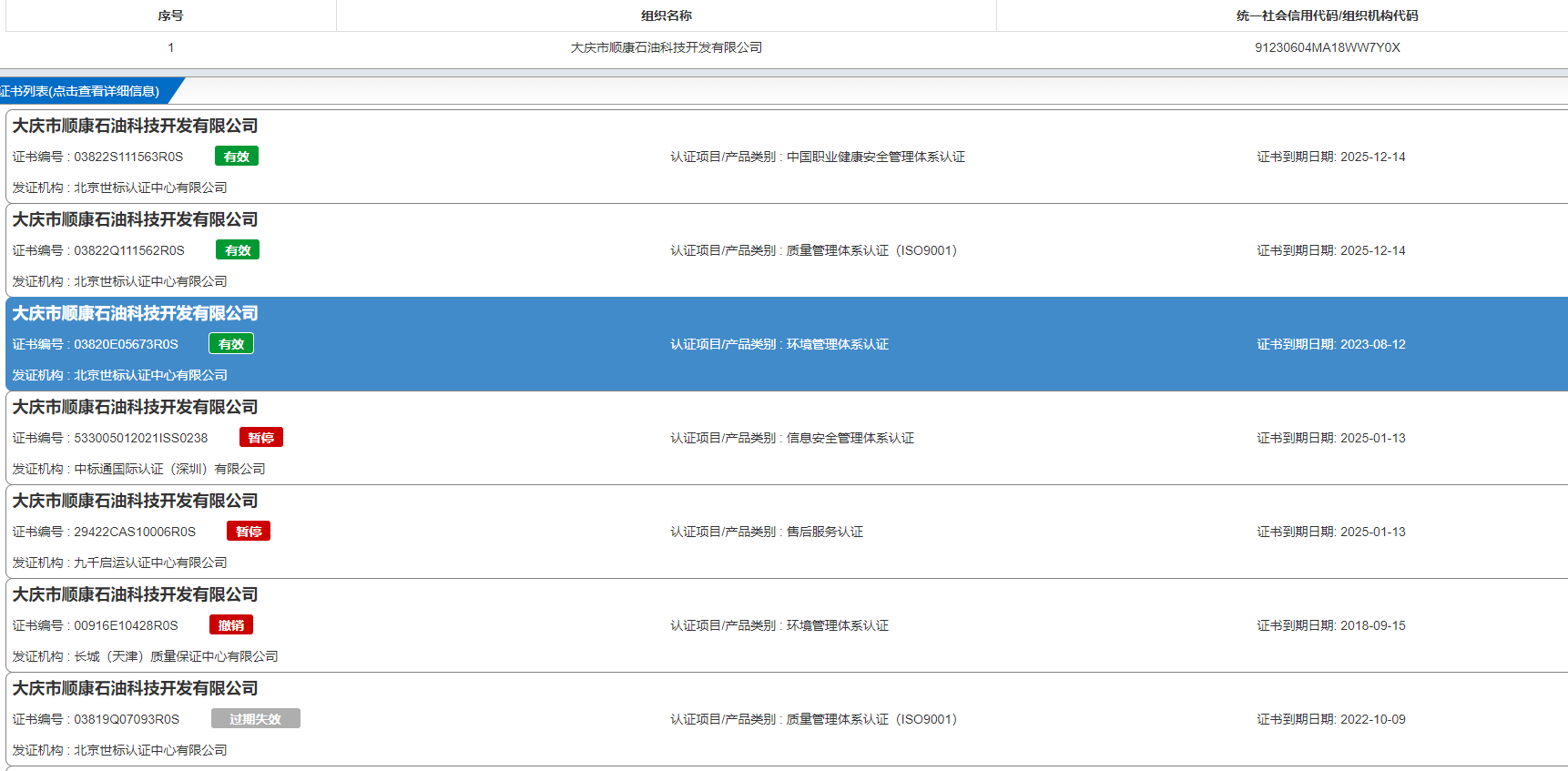Click company name heading in first certificate card
This screenshot has height=771, width=1568.
tap(135, 126)
